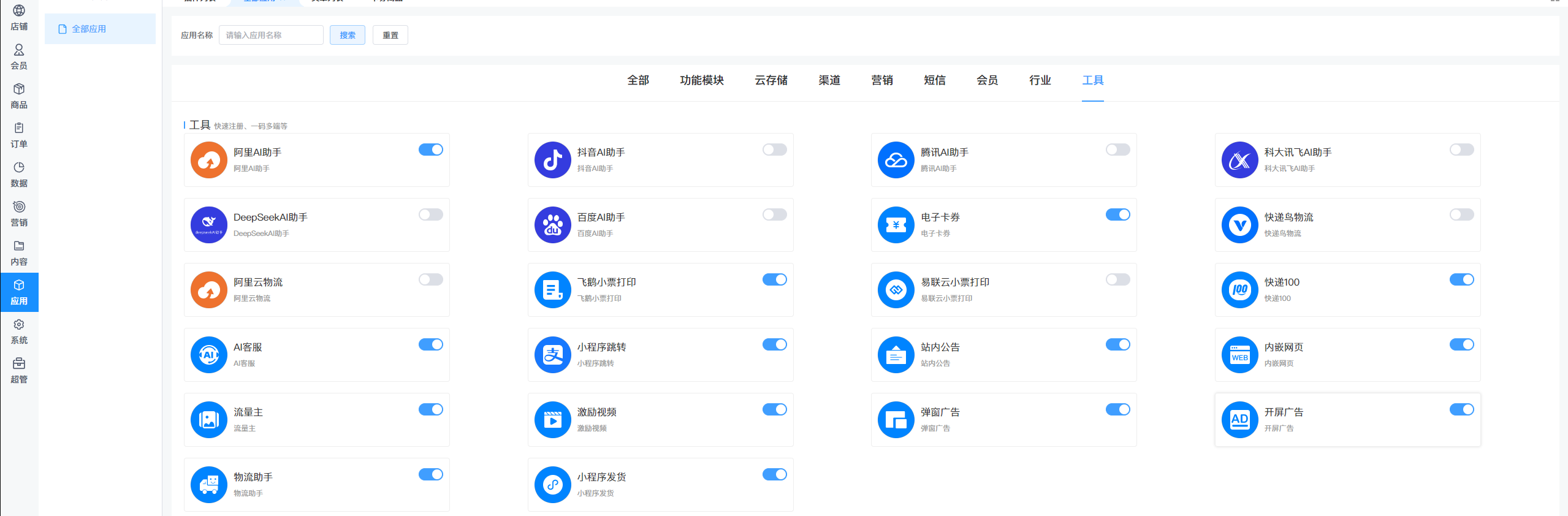Viewport: 1568px width, 516px height.
Task: Click the 重置 button
Action: [390, 35]
